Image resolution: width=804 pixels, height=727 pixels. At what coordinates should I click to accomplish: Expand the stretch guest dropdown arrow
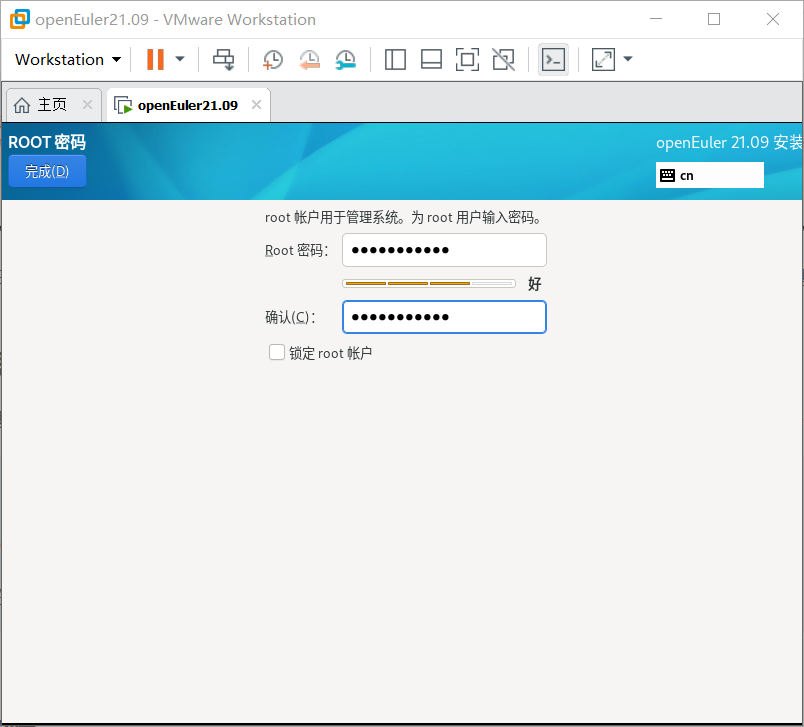(628, 59)
